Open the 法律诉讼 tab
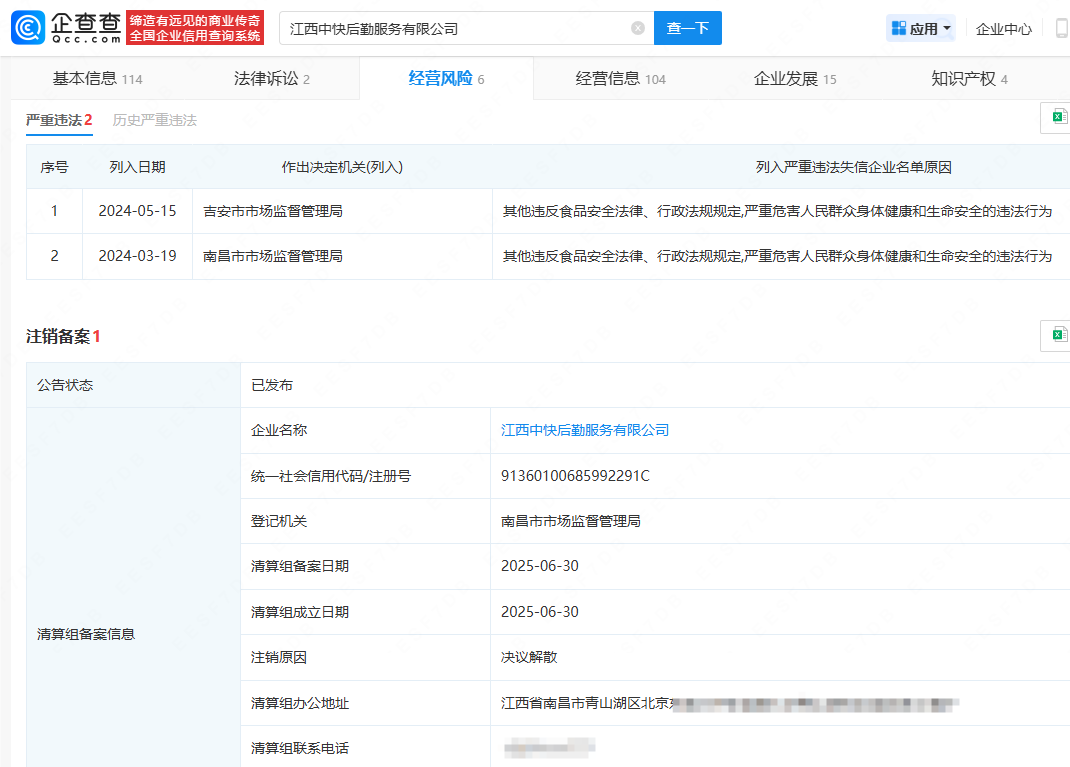The width and height of the screenshot is (1070, 767). [271, 79]
